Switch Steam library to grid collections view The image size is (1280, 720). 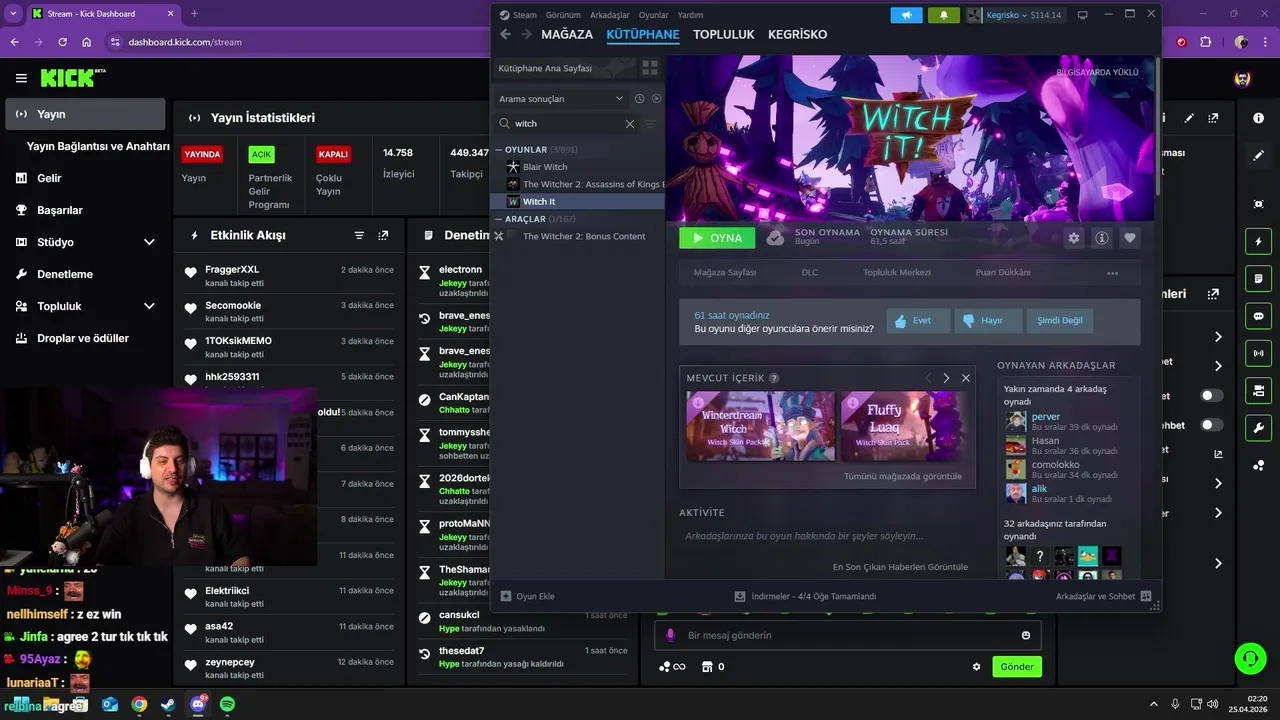click(650, 68)
